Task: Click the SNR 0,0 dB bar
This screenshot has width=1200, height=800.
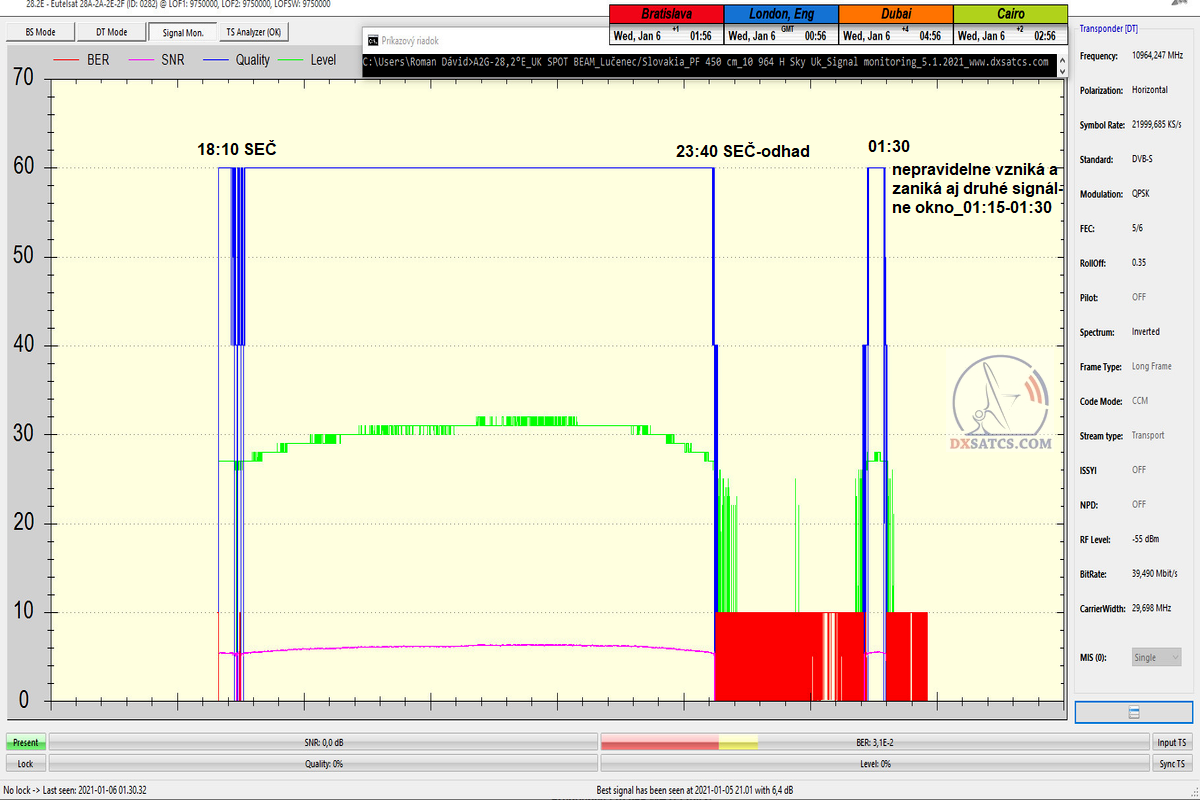Action: pyautogui.click(x=322, y=743)
